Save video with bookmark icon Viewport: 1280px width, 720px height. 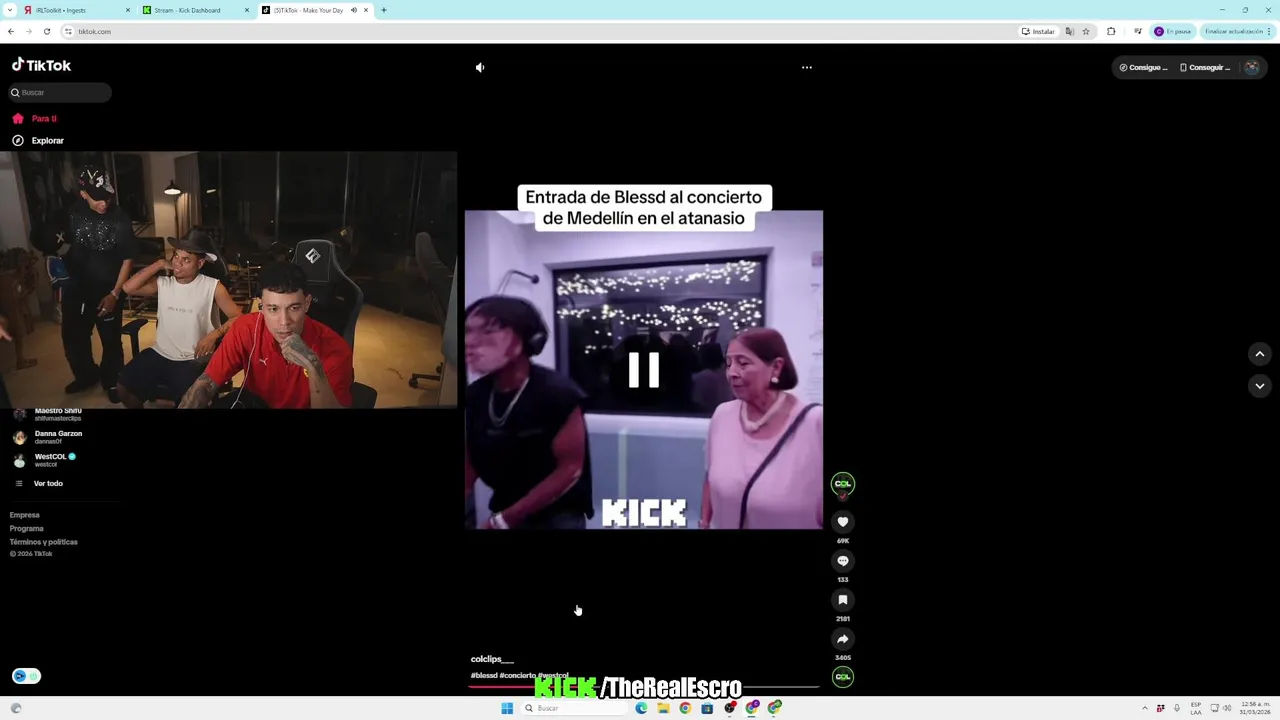click(843, 600)
